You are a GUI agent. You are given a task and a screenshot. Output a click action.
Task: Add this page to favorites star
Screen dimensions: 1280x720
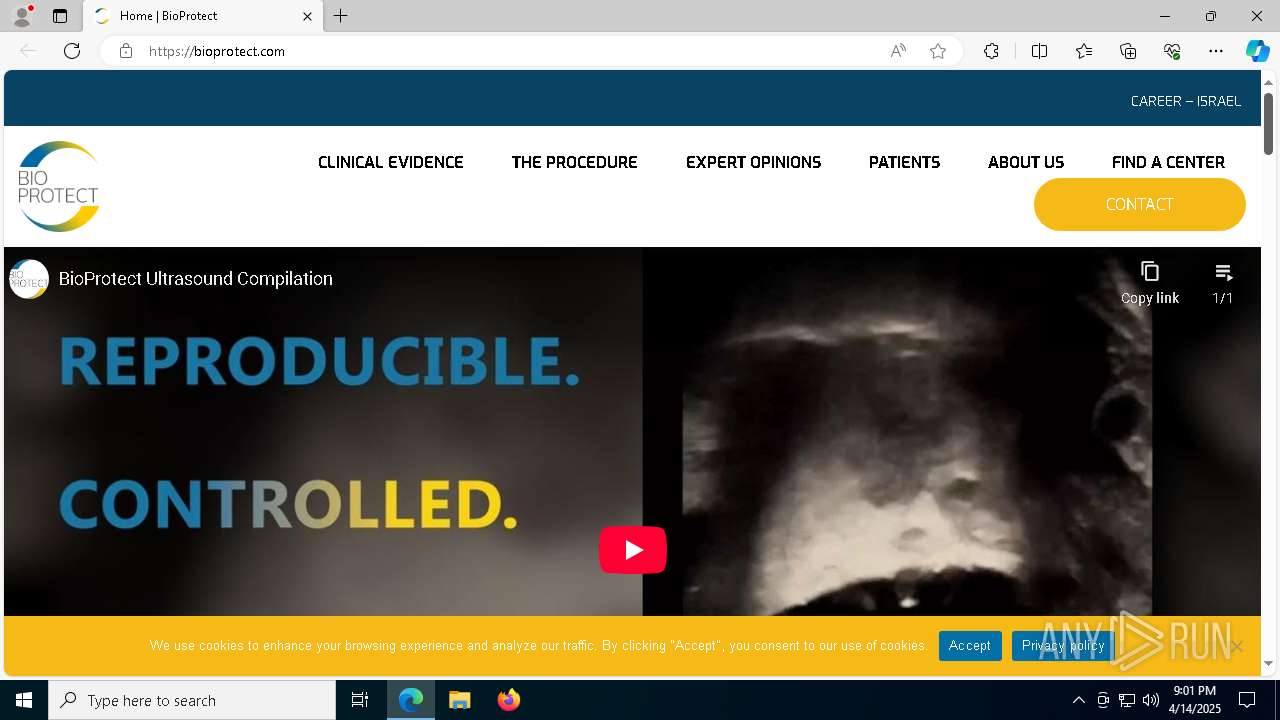(x=938, y=51)
